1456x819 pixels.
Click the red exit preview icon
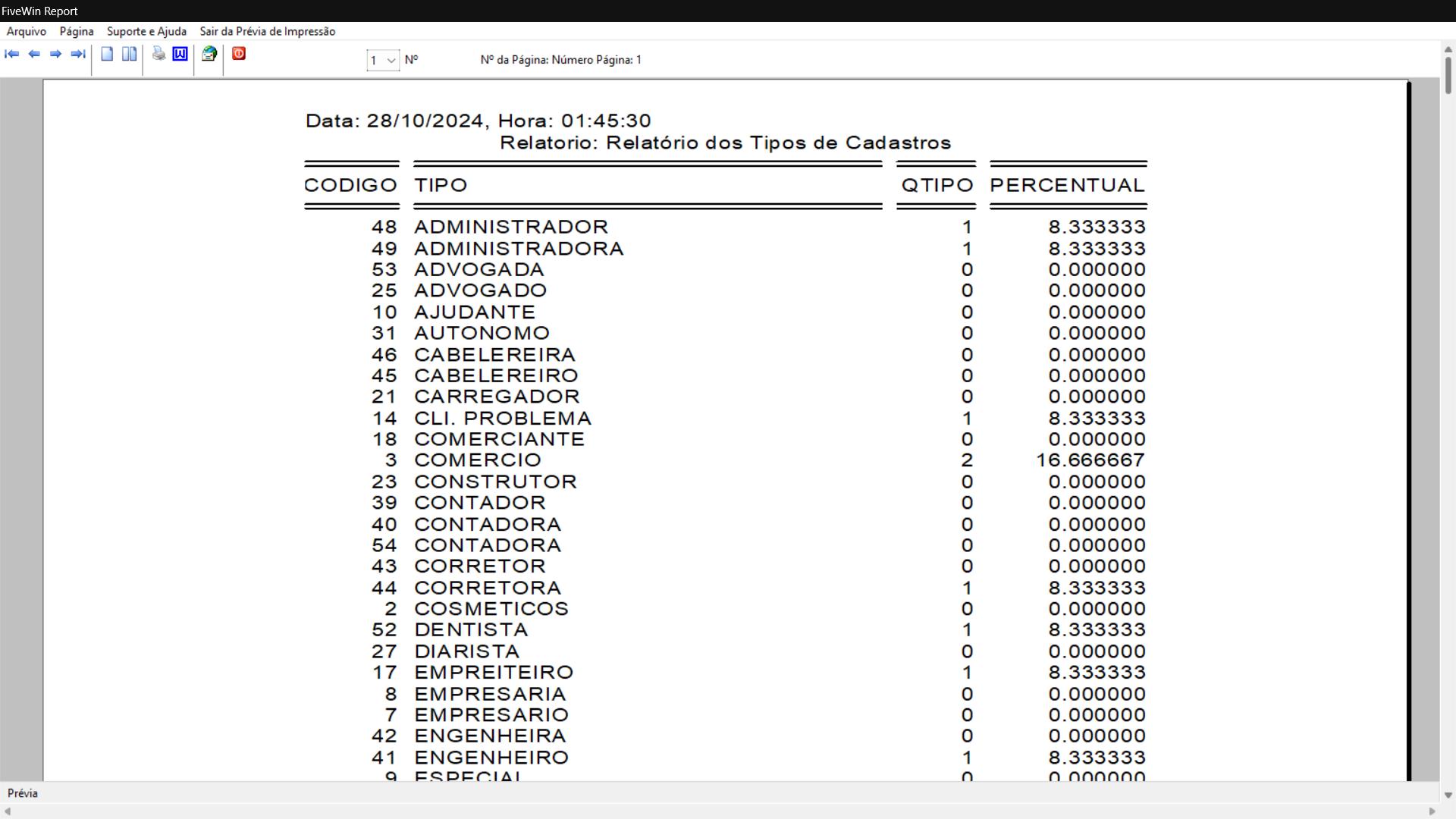(x=239, y=54)
